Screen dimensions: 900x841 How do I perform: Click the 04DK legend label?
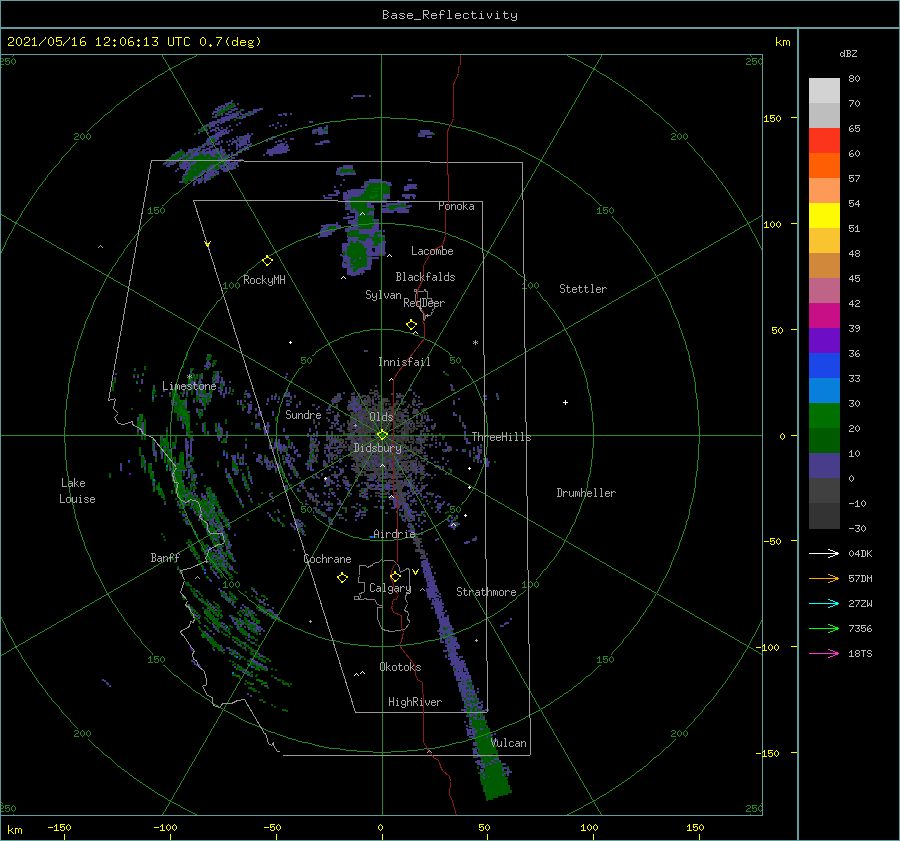pos(860,553)
